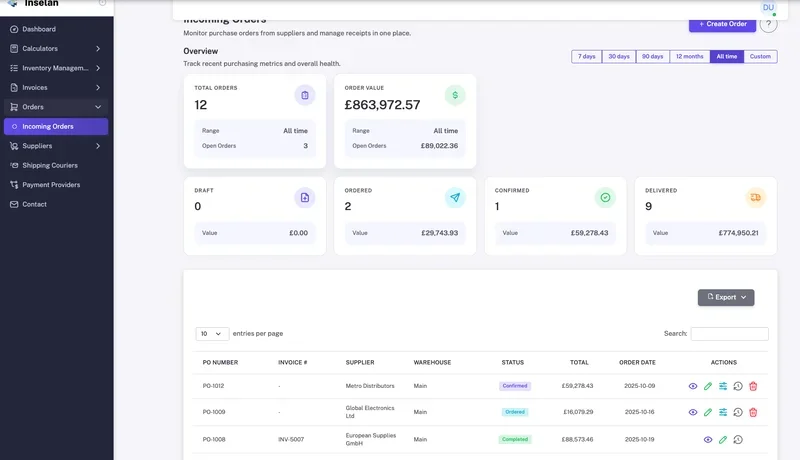This screenshot has width=800, height=460.
Task: Open Shipping Couriers in the sidebar
Action: (x=57, y=165)
